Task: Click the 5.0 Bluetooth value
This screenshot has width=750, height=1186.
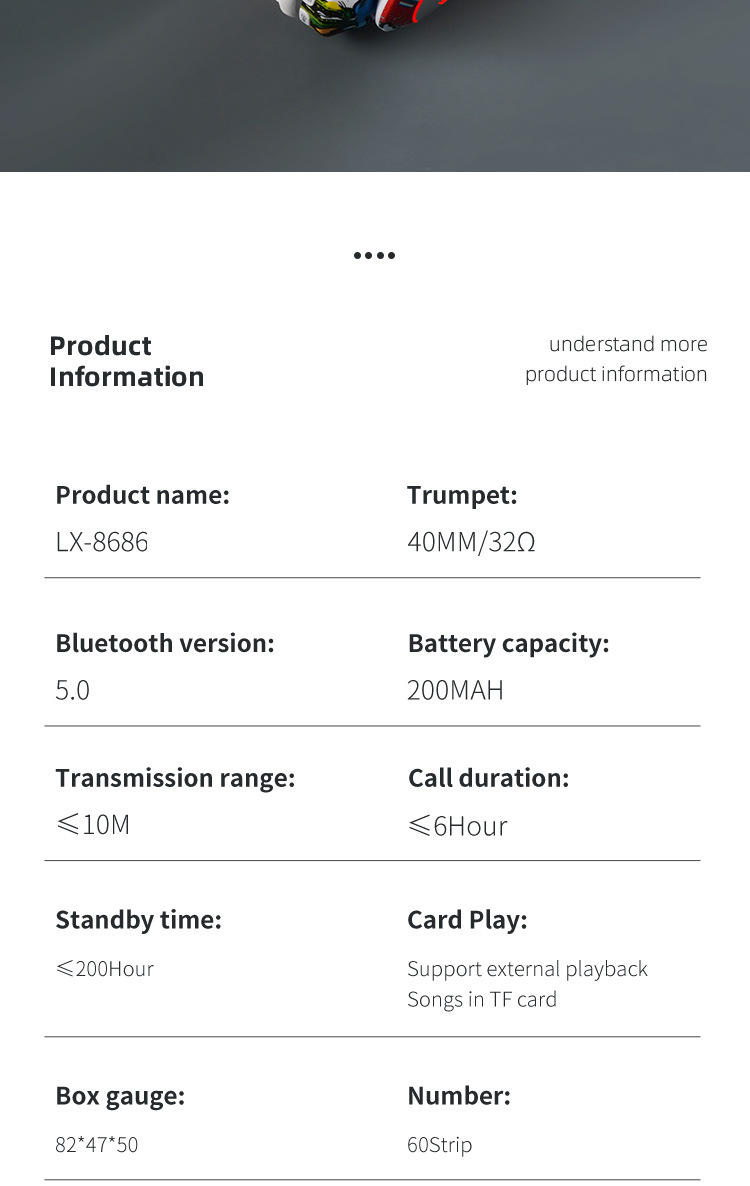Action: coord(73,690)
